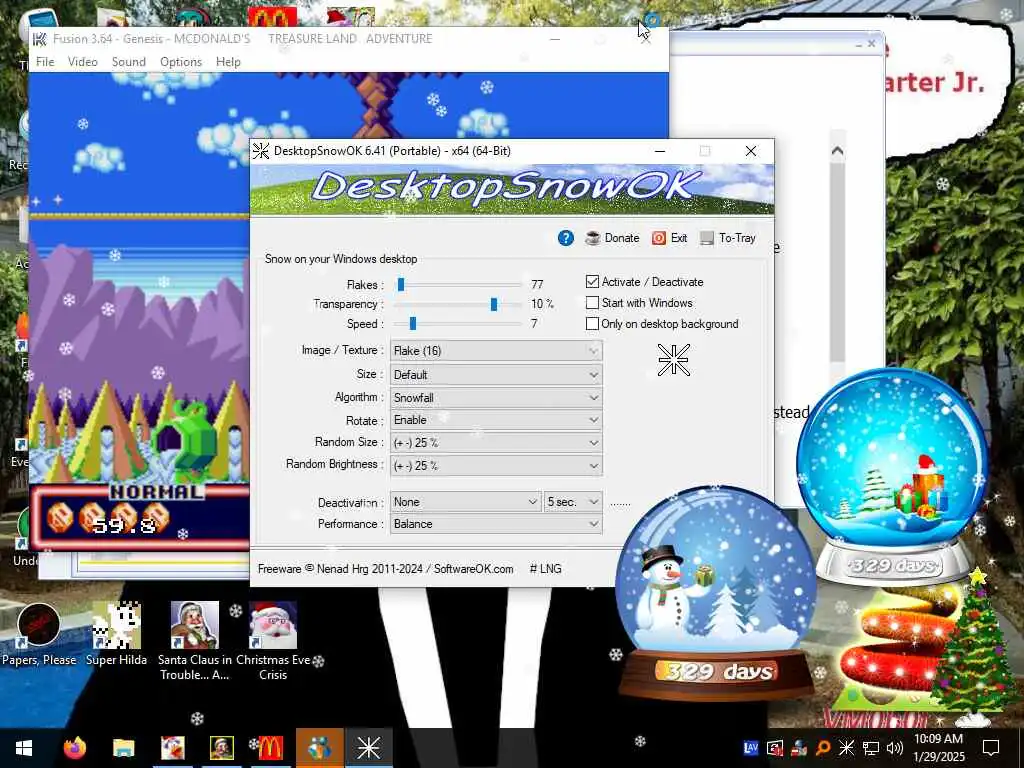
Task: Click scroll-up arrow in background white window
Action: (837, 152)
